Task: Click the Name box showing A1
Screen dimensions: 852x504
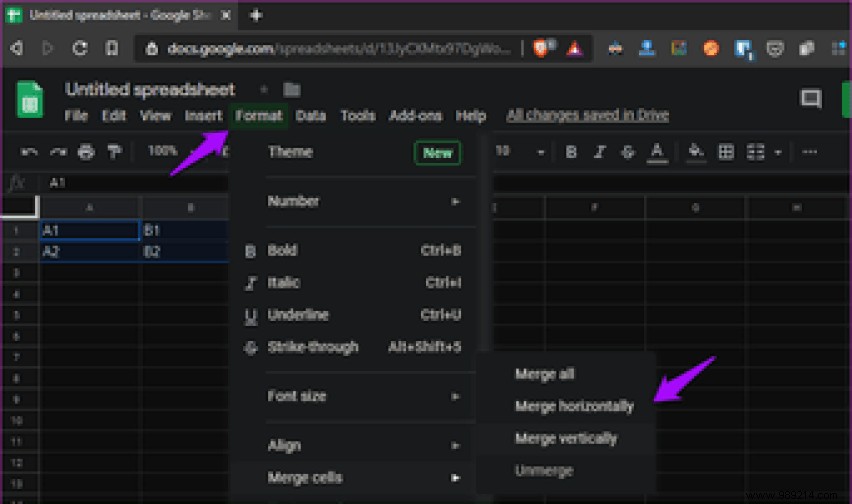Action: 57,183
